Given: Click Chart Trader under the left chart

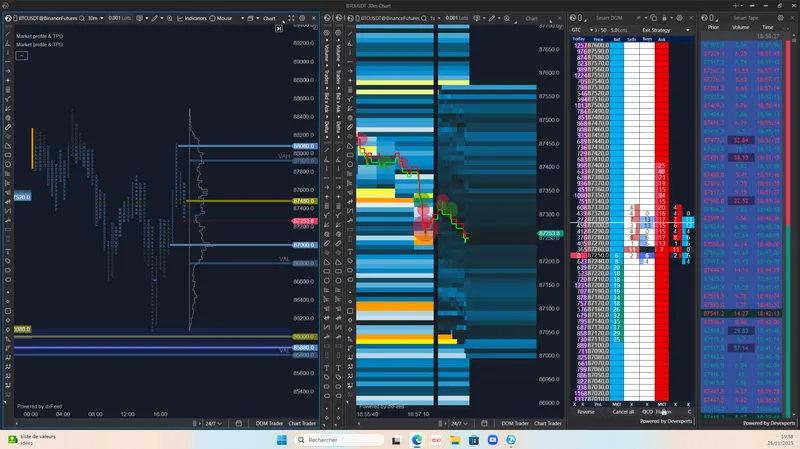Looking at the screenshot, I should click(302, 423).
